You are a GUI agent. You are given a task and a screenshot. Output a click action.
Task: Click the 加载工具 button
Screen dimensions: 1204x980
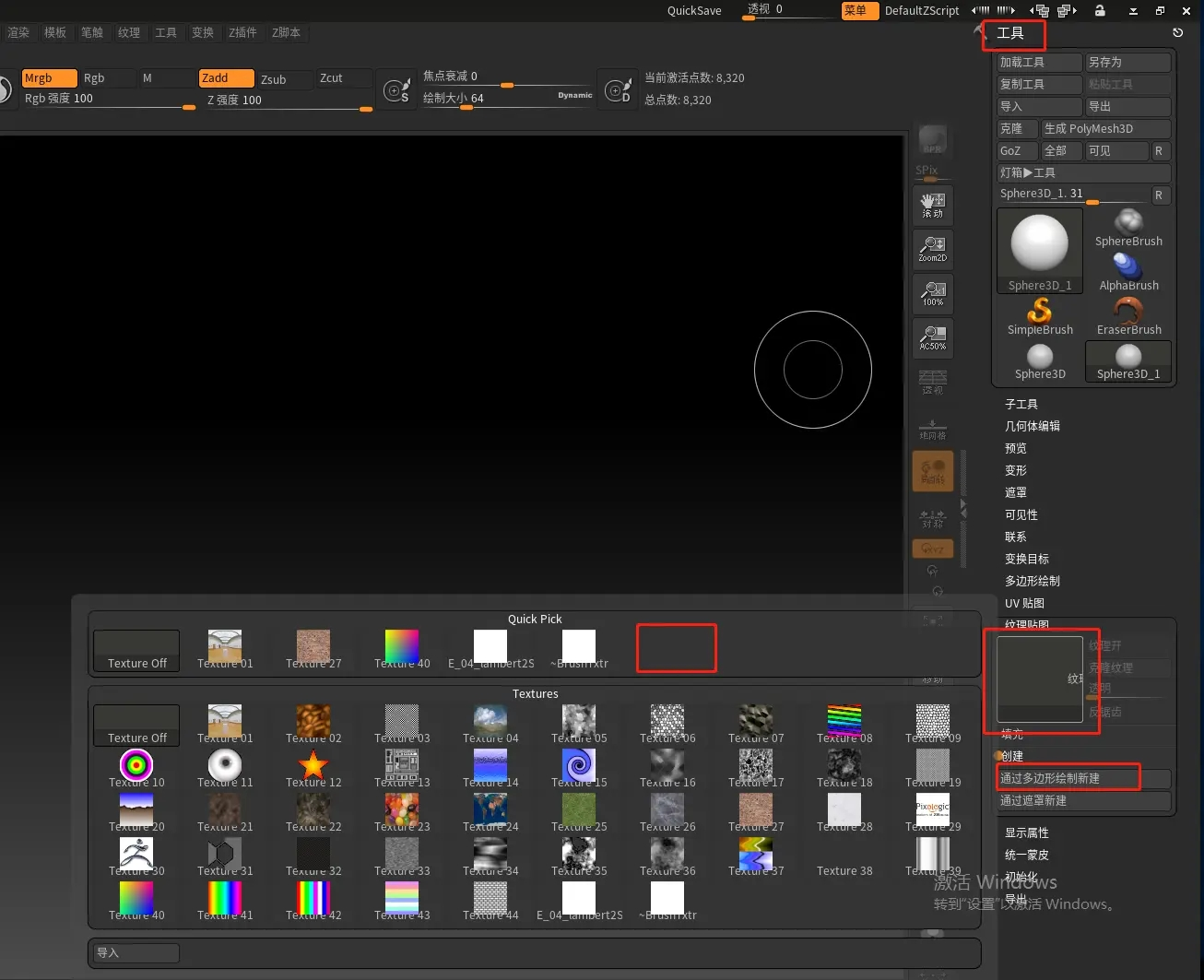pos(1039,62)
